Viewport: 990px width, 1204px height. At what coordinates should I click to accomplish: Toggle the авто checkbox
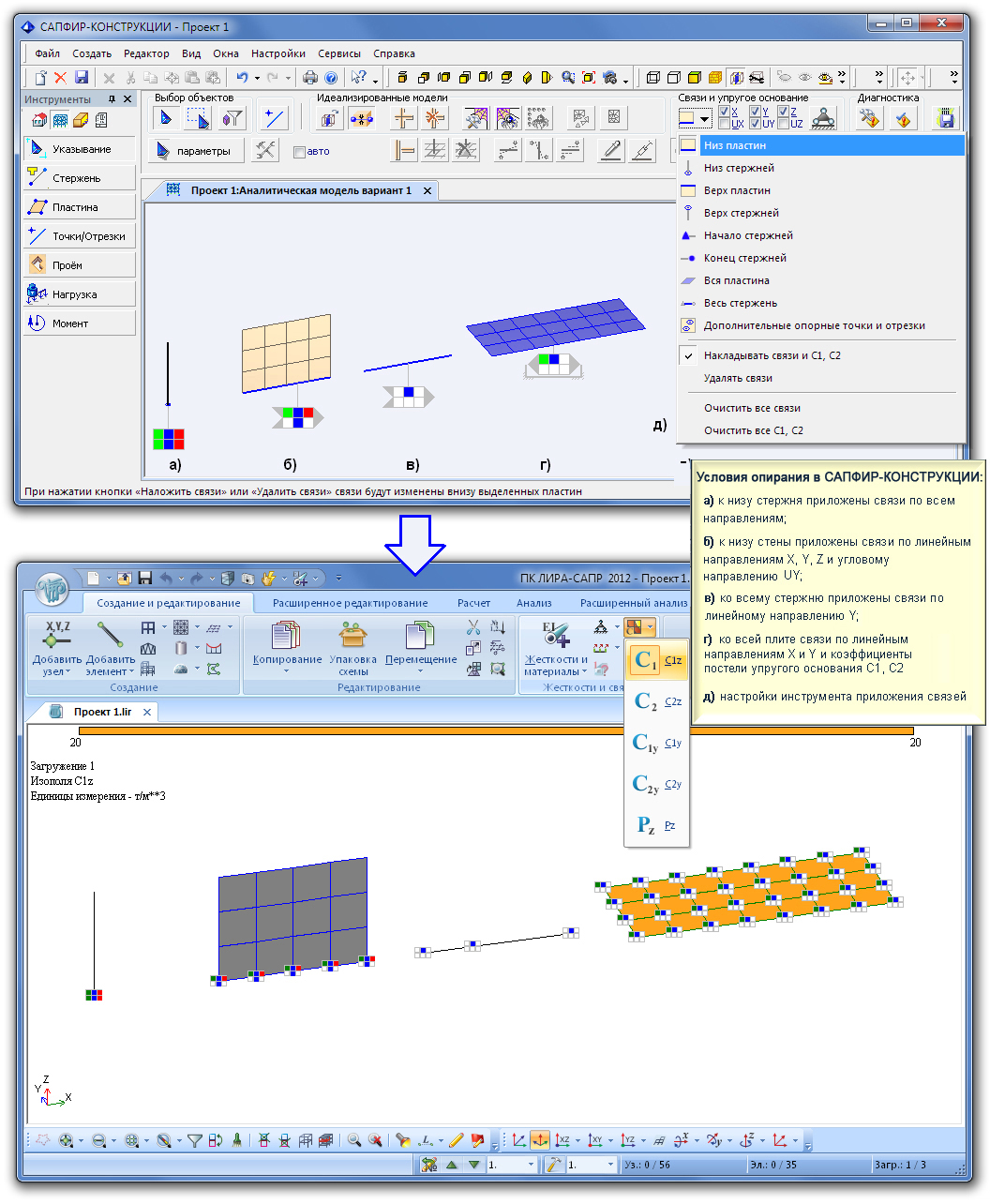point(300,152)
